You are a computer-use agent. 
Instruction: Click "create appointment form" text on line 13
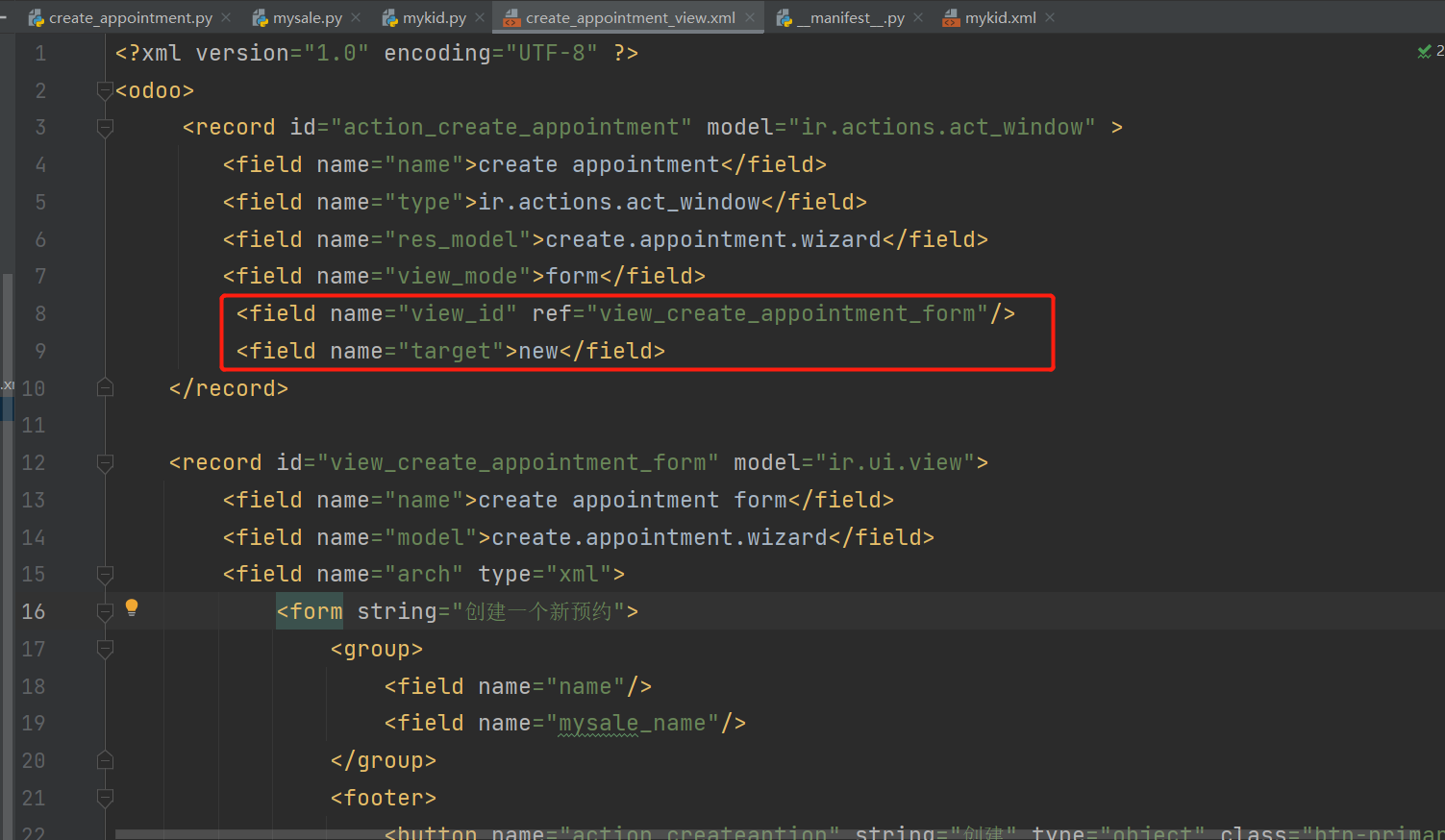pos(633,500)
